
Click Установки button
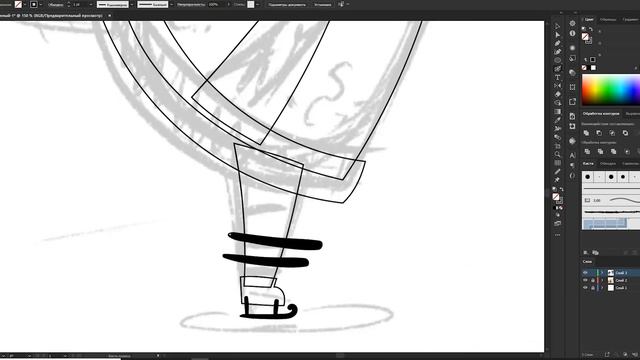pyautogui.click(x=323, y=4)
